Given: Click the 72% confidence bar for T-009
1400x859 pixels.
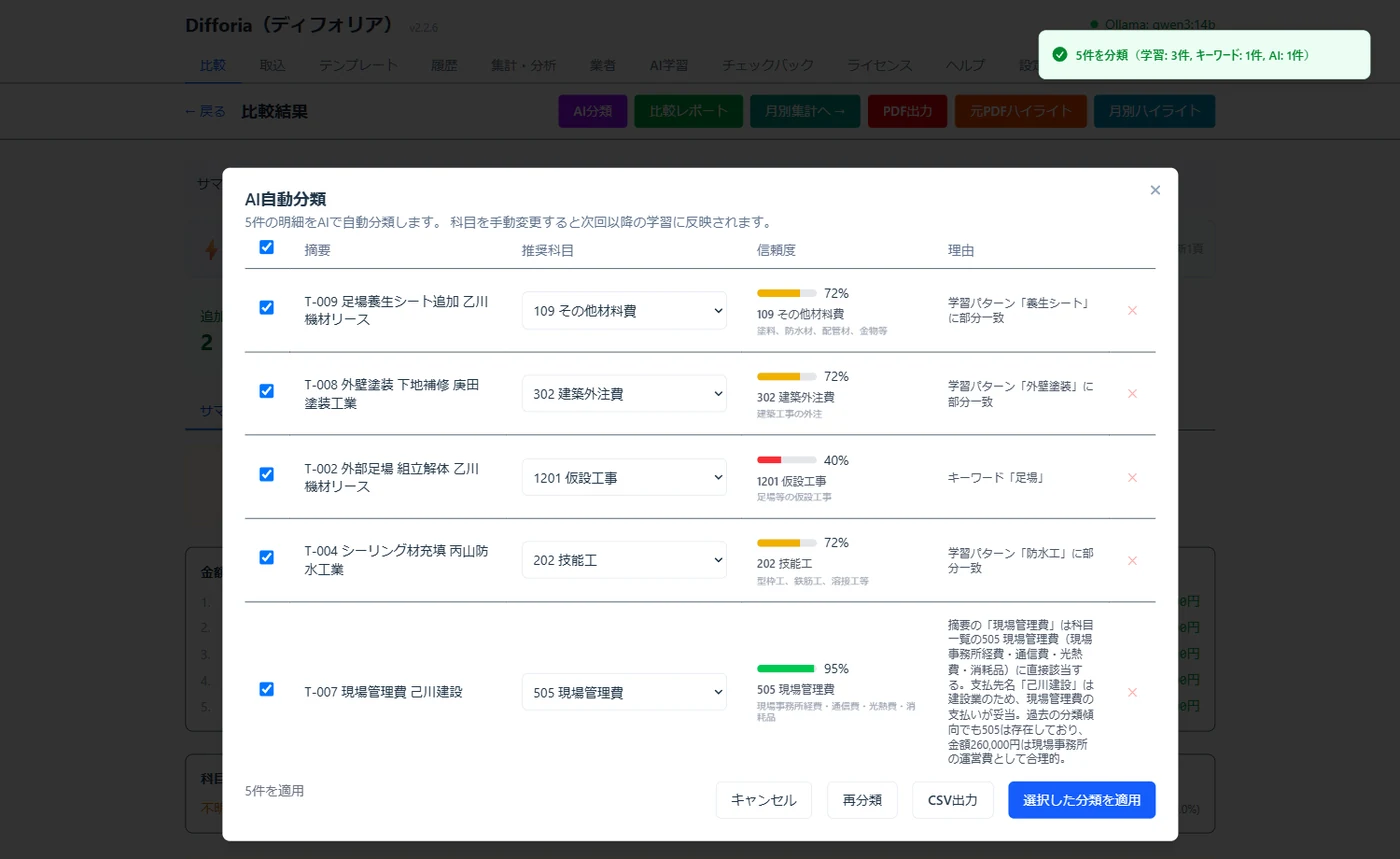Looking at the screenshot, I should (x=787, y=294).
